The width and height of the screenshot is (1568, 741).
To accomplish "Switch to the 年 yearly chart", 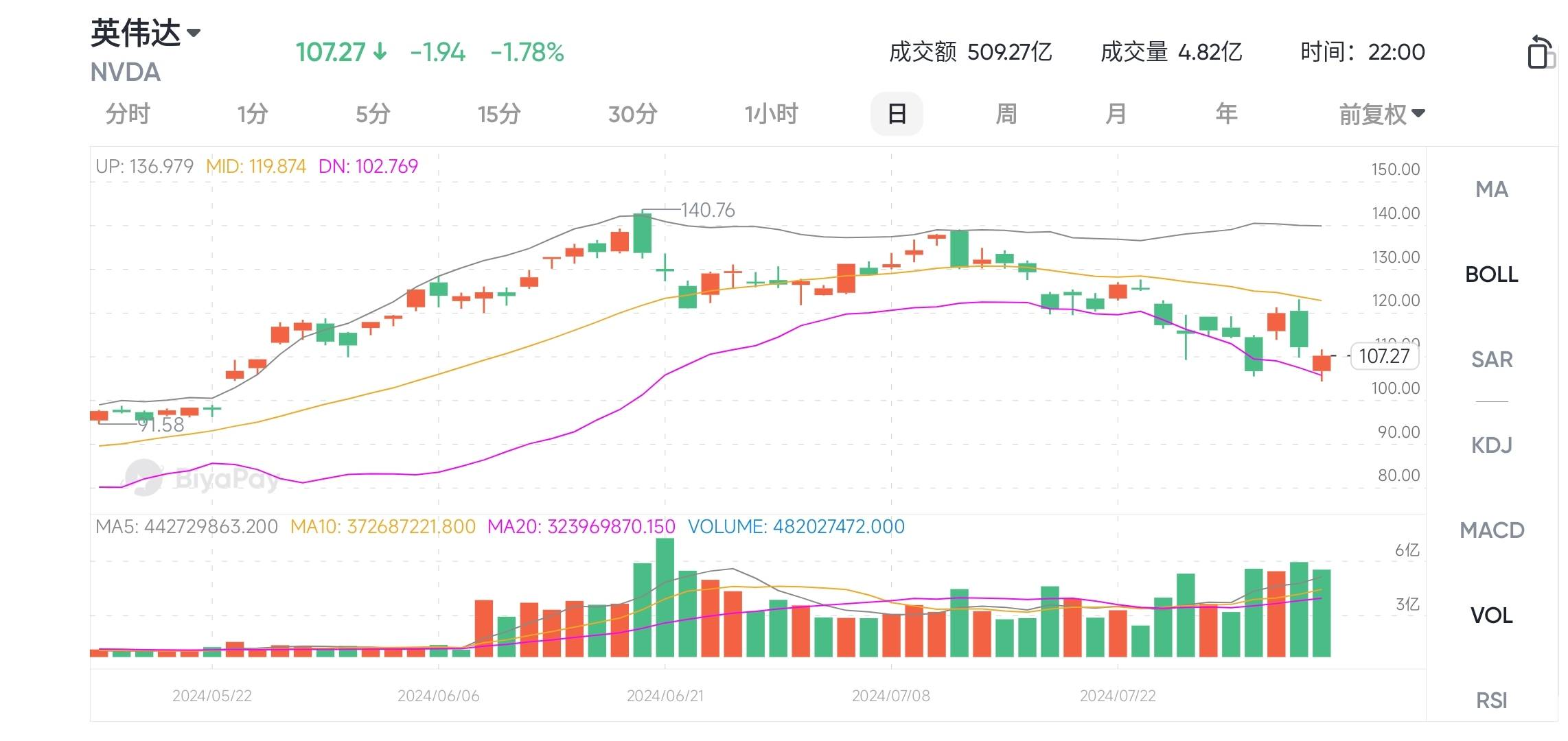I will (x=1226, y=114).
